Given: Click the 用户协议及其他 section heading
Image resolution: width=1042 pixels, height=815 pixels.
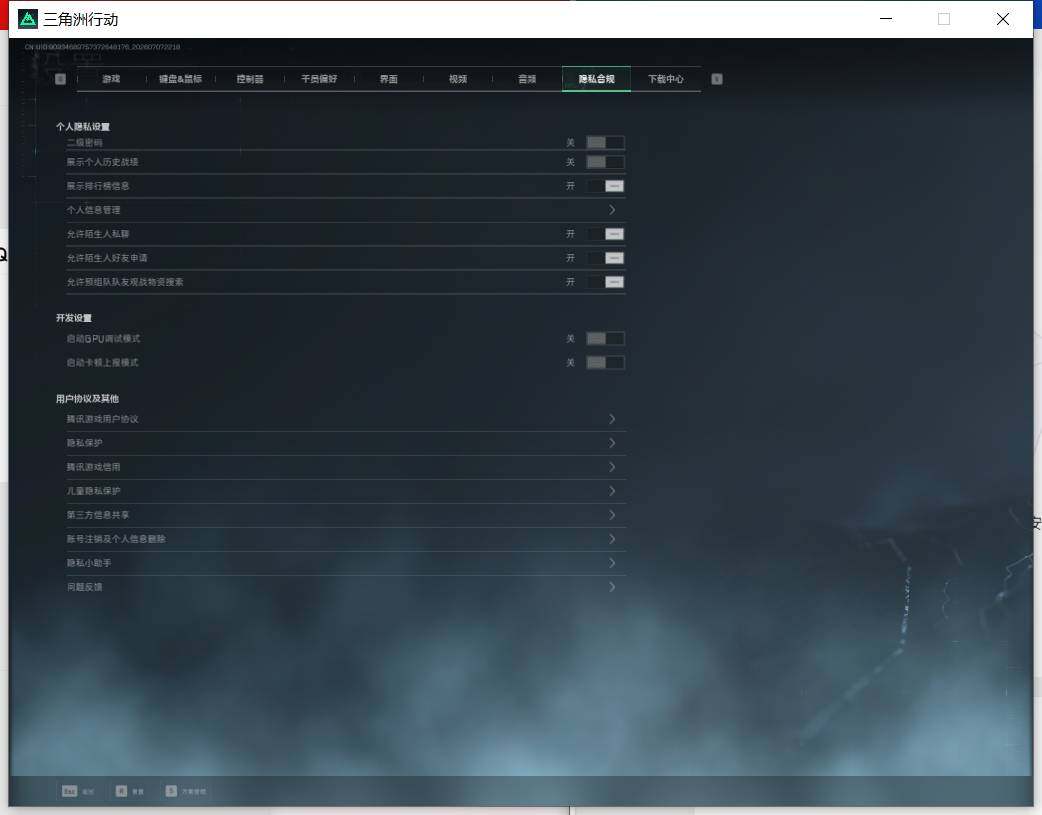Looking at the screenshot, I should [87, 399].
